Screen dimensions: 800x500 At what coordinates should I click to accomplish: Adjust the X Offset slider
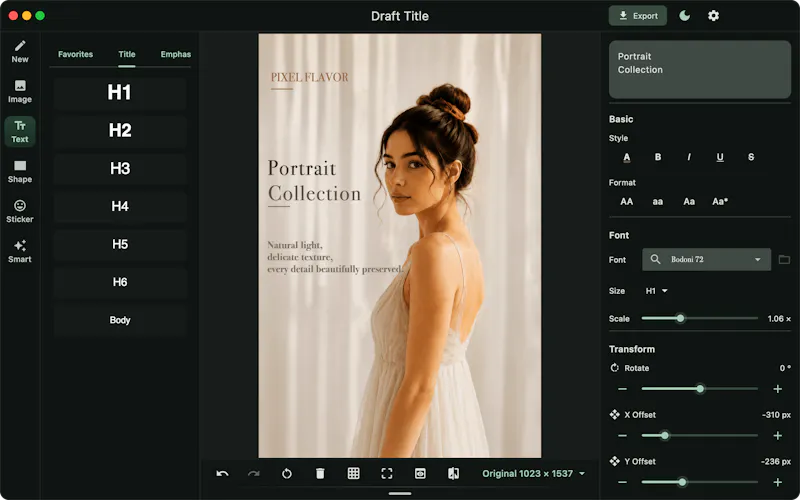(699, 436)
